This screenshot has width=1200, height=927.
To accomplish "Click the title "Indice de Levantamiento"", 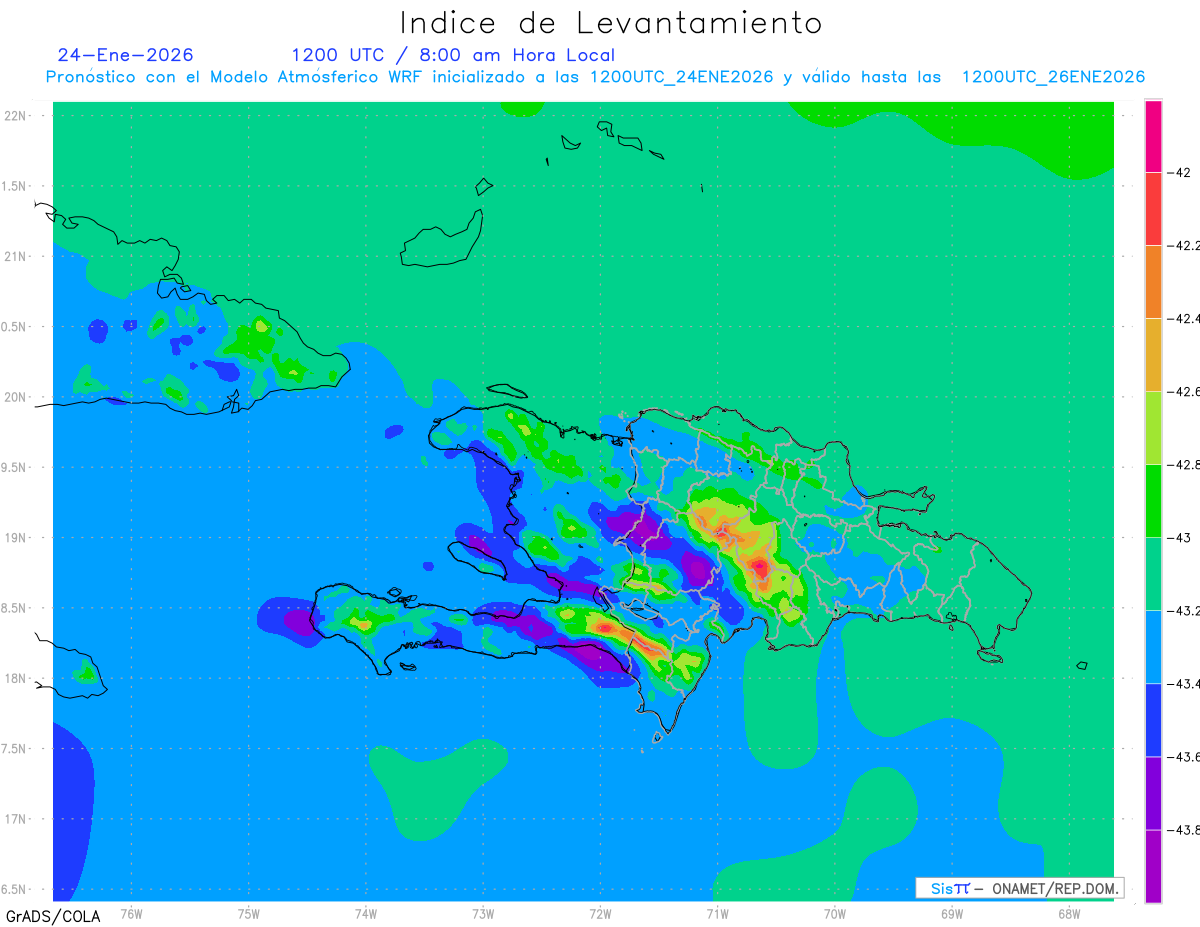I will click(611, 23).
